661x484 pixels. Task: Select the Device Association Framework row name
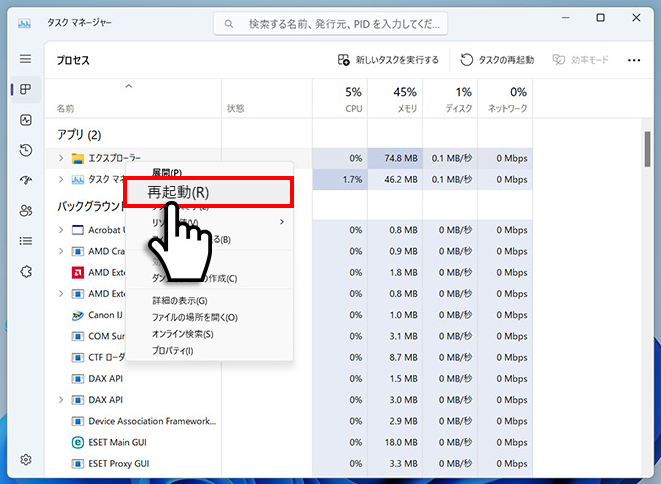(152, 421)
